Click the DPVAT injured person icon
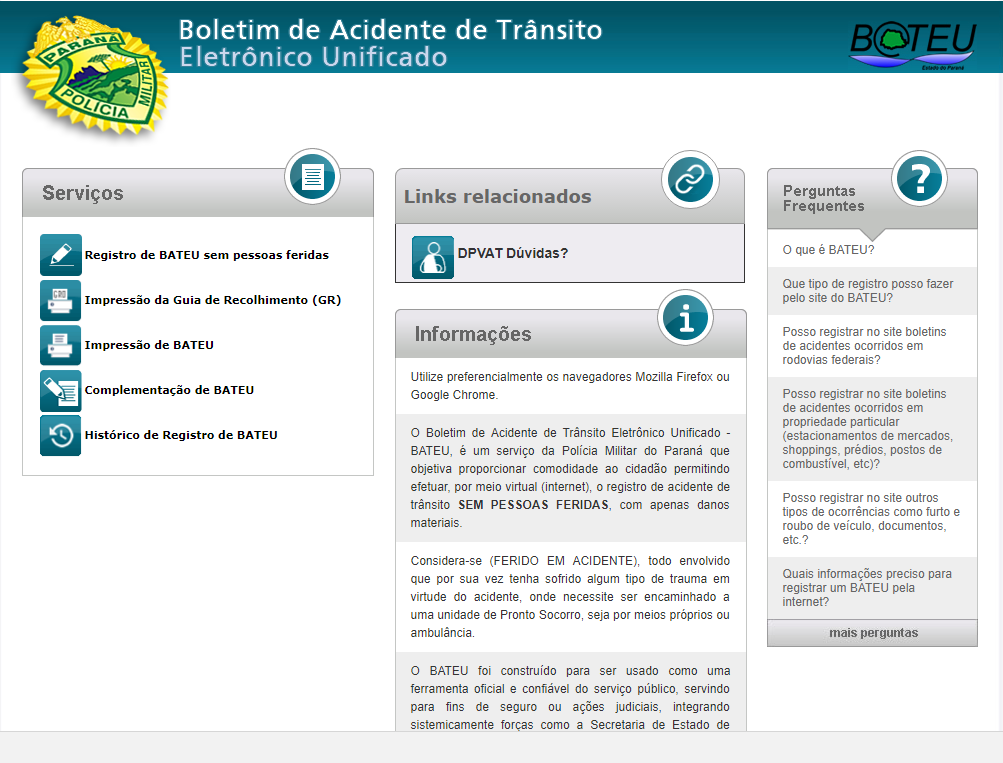Screen dimensions: 1003x763 433,257
